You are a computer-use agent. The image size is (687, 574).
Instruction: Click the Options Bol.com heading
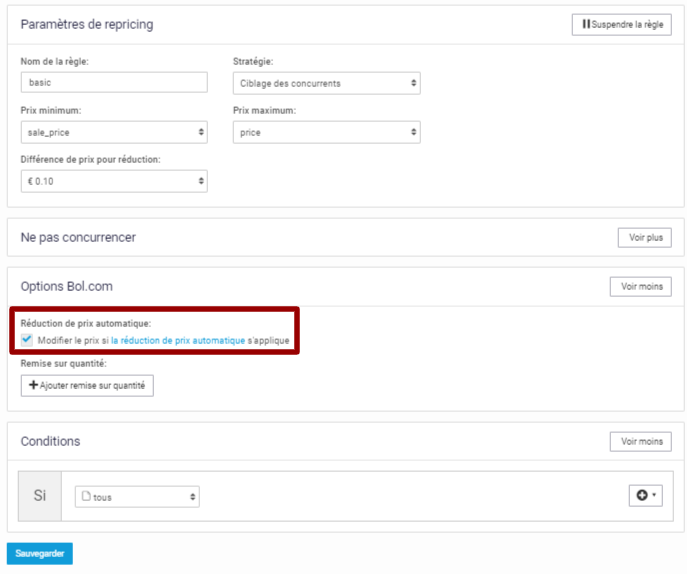coord(67,287)
